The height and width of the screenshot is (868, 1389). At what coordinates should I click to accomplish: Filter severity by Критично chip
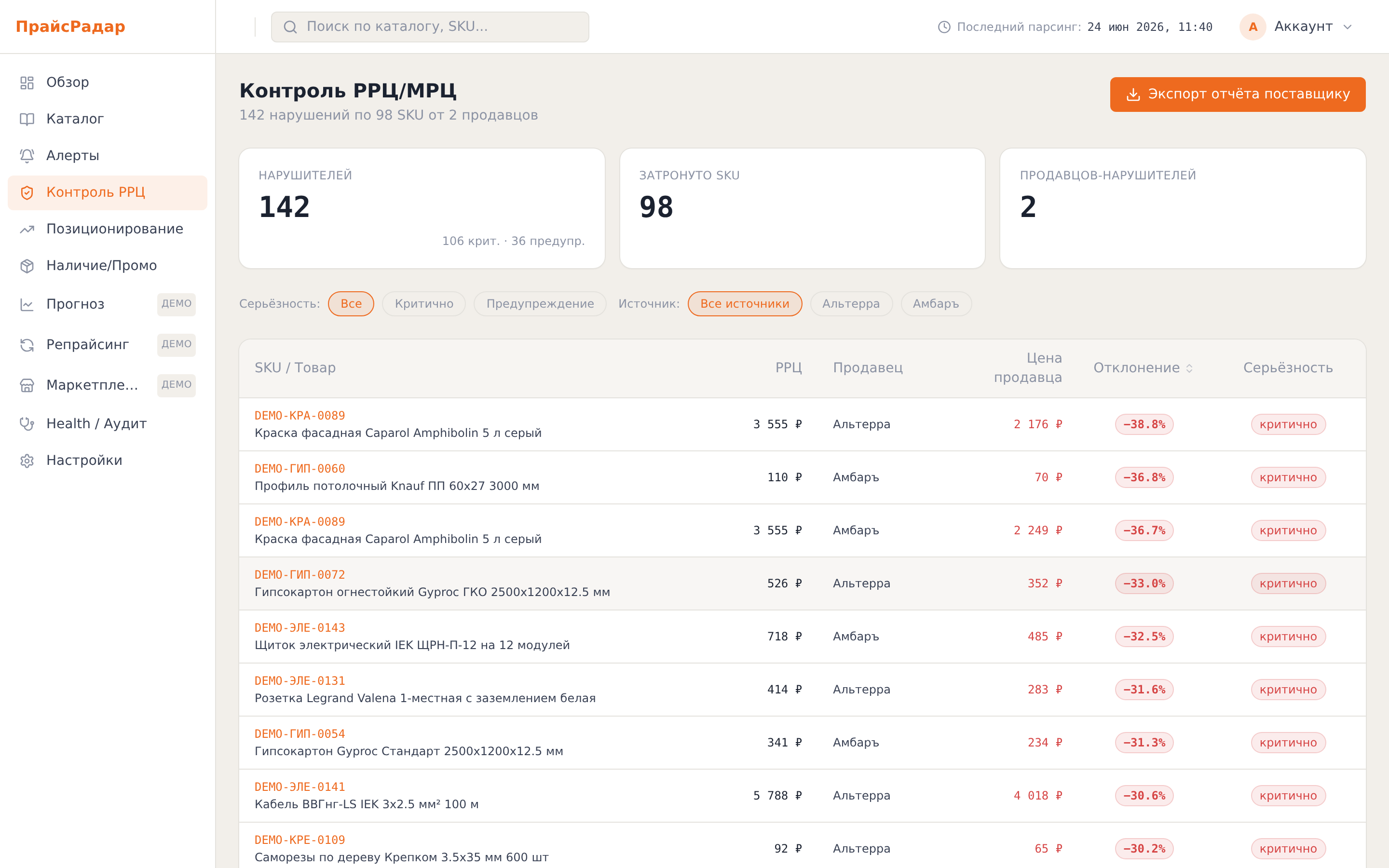tap(423, 304)
